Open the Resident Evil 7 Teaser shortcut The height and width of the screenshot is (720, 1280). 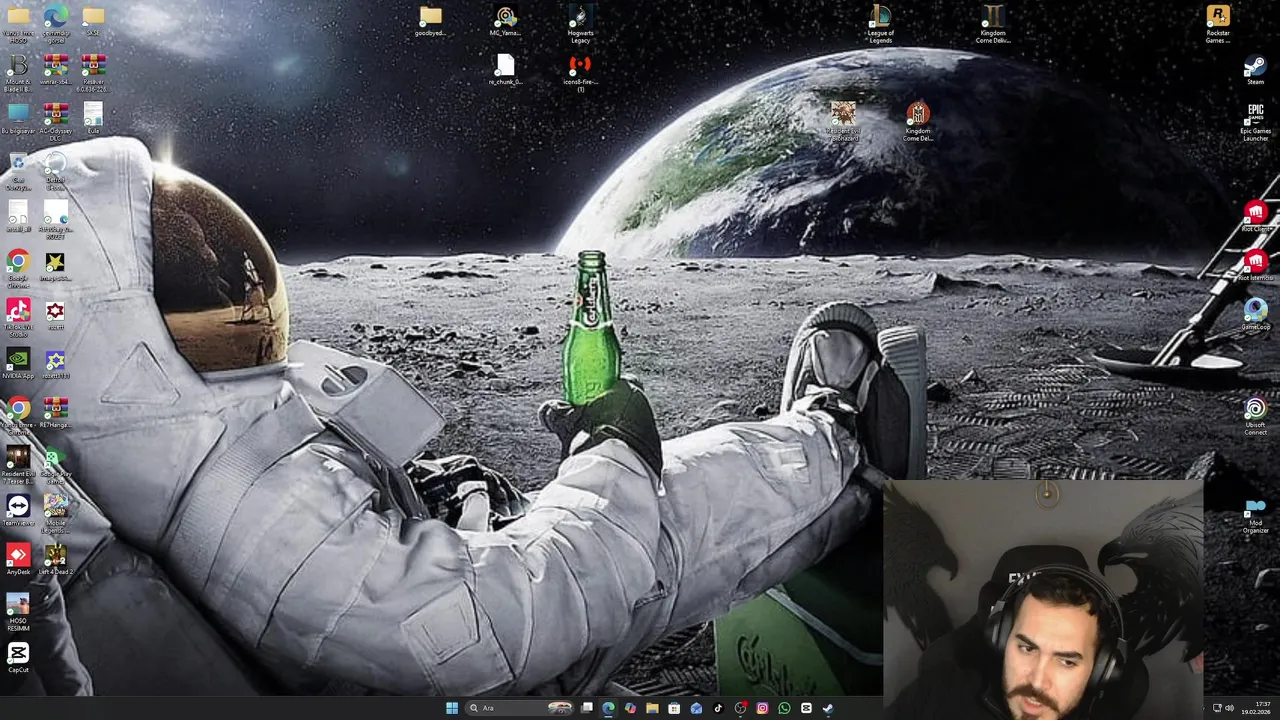(18, 466)
